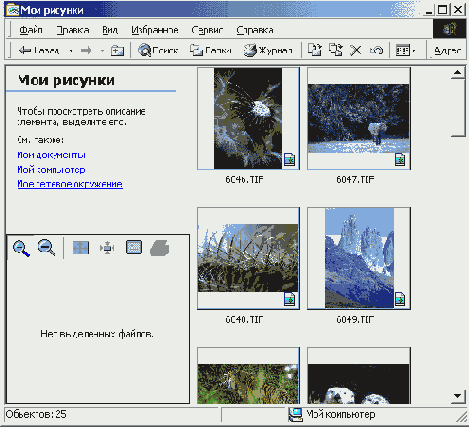Click the Copy To folder icon
This screenshot has width=469, height=427.
(336, 50)
